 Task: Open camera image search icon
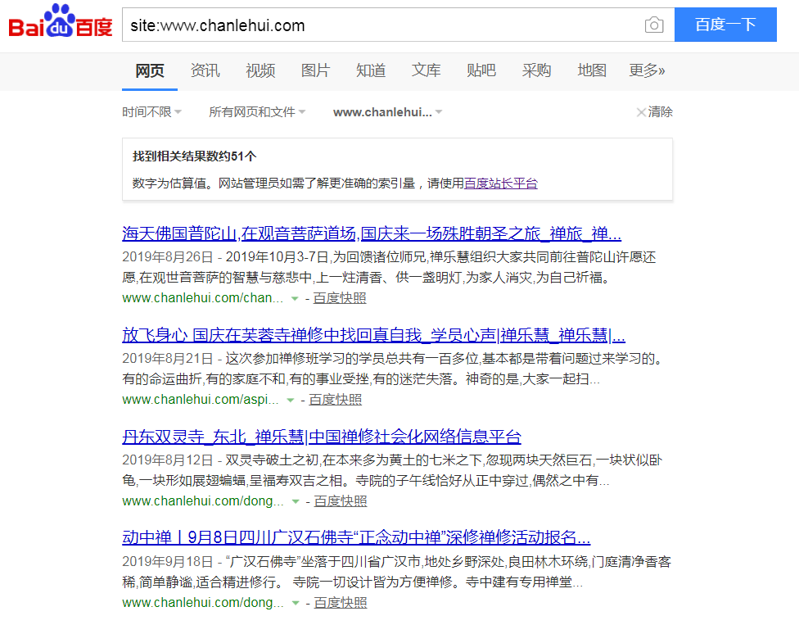pos(654,25)
